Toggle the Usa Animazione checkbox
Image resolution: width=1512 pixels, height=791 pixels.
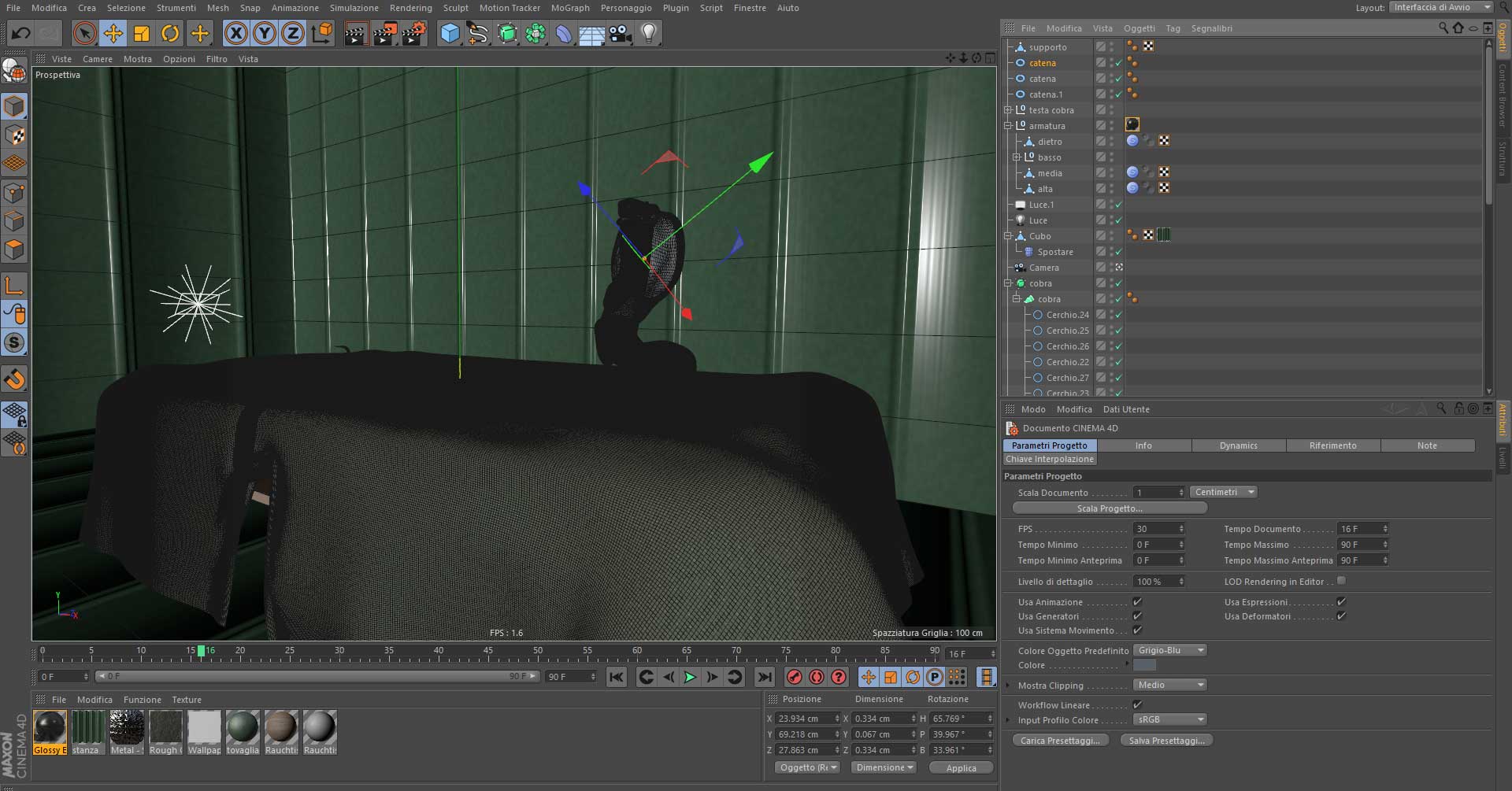tap(1137, 602)
